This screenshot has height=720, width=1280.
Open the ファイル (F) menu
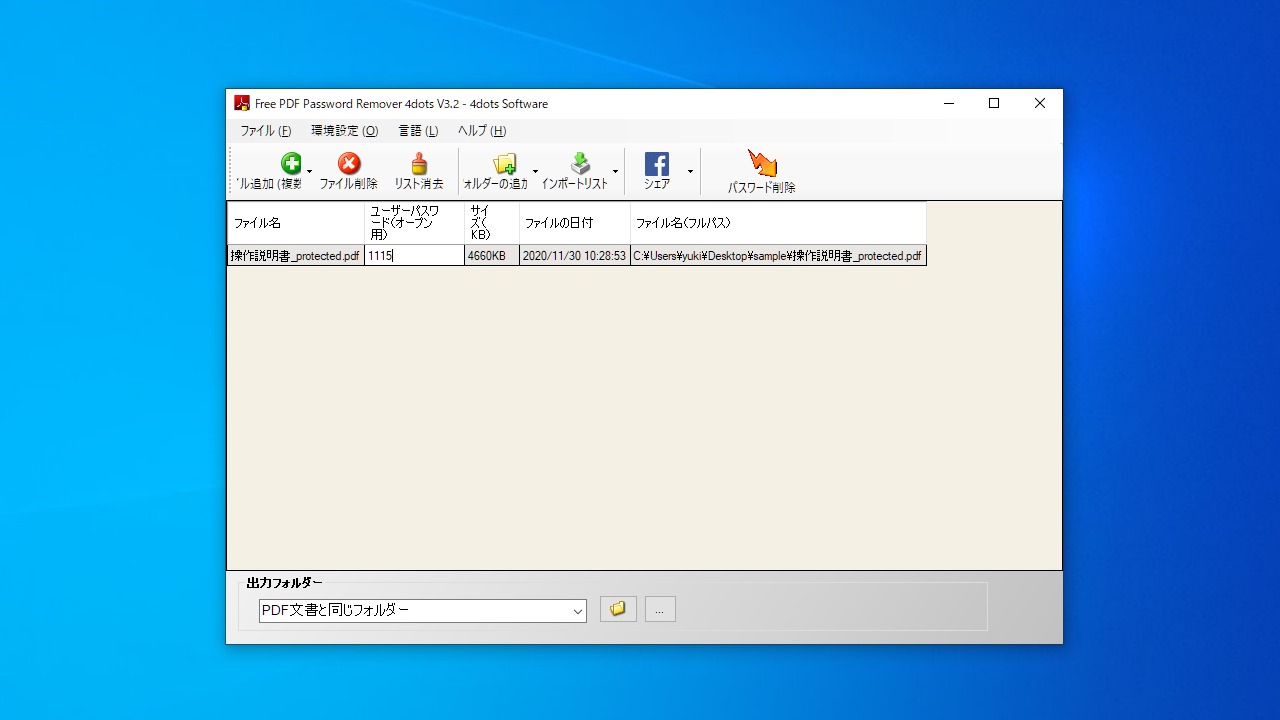[266, 131]
